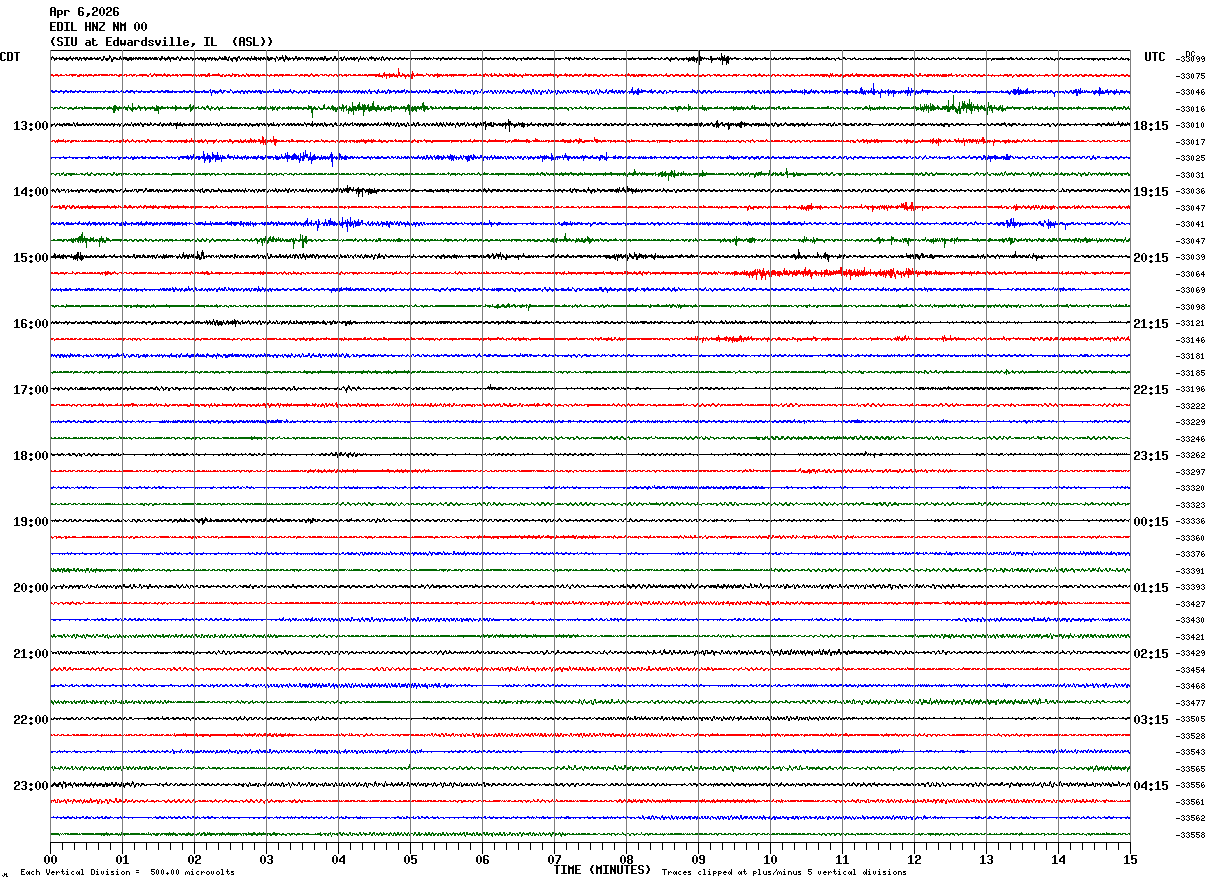1210x886 pixels.
Task: Click the DC offset value "-33468"
Action: tap(1191, 686)
